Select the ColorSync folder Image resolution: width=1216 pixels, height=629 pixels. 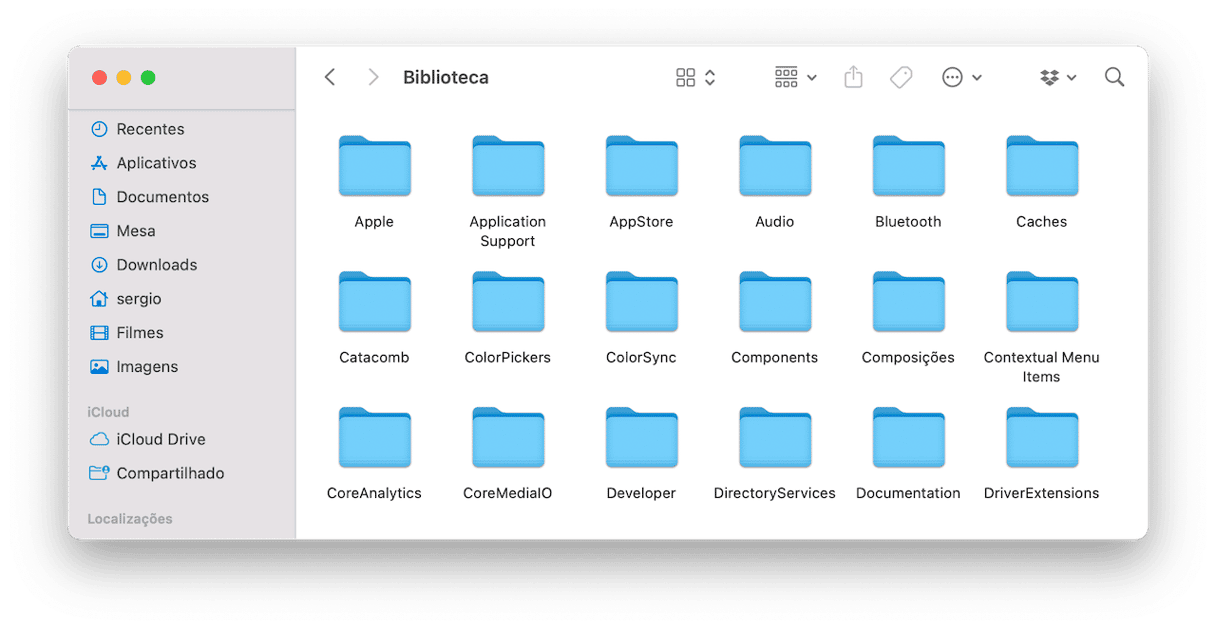click(x=641, y=302)
